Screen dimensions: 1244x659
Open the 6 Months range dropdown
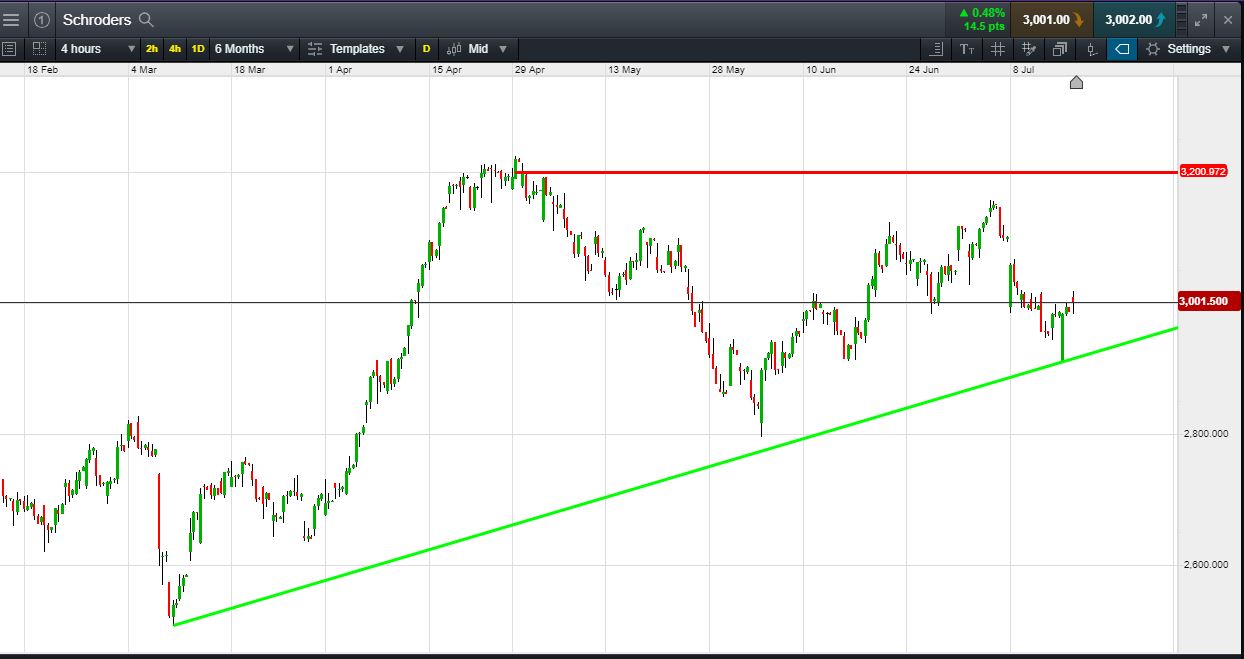tap(254, 48)
